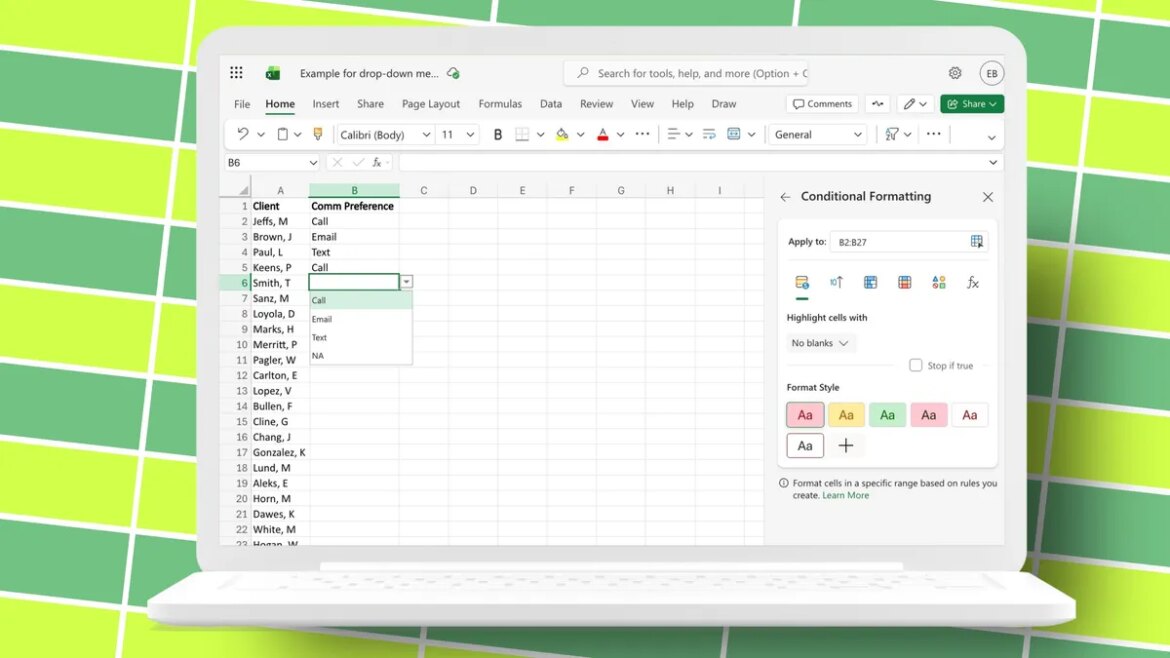Viewport: 1170px width, 658px height.
Task: Open the General number format dropdown
Action: click(817, 133)
